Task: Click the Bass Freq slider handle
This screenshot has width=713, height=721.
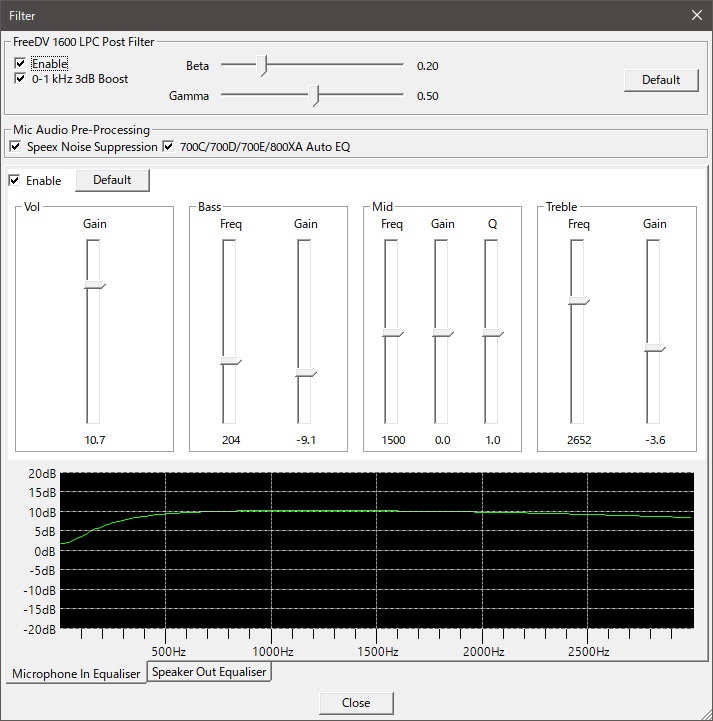Action: pos(230,361)
